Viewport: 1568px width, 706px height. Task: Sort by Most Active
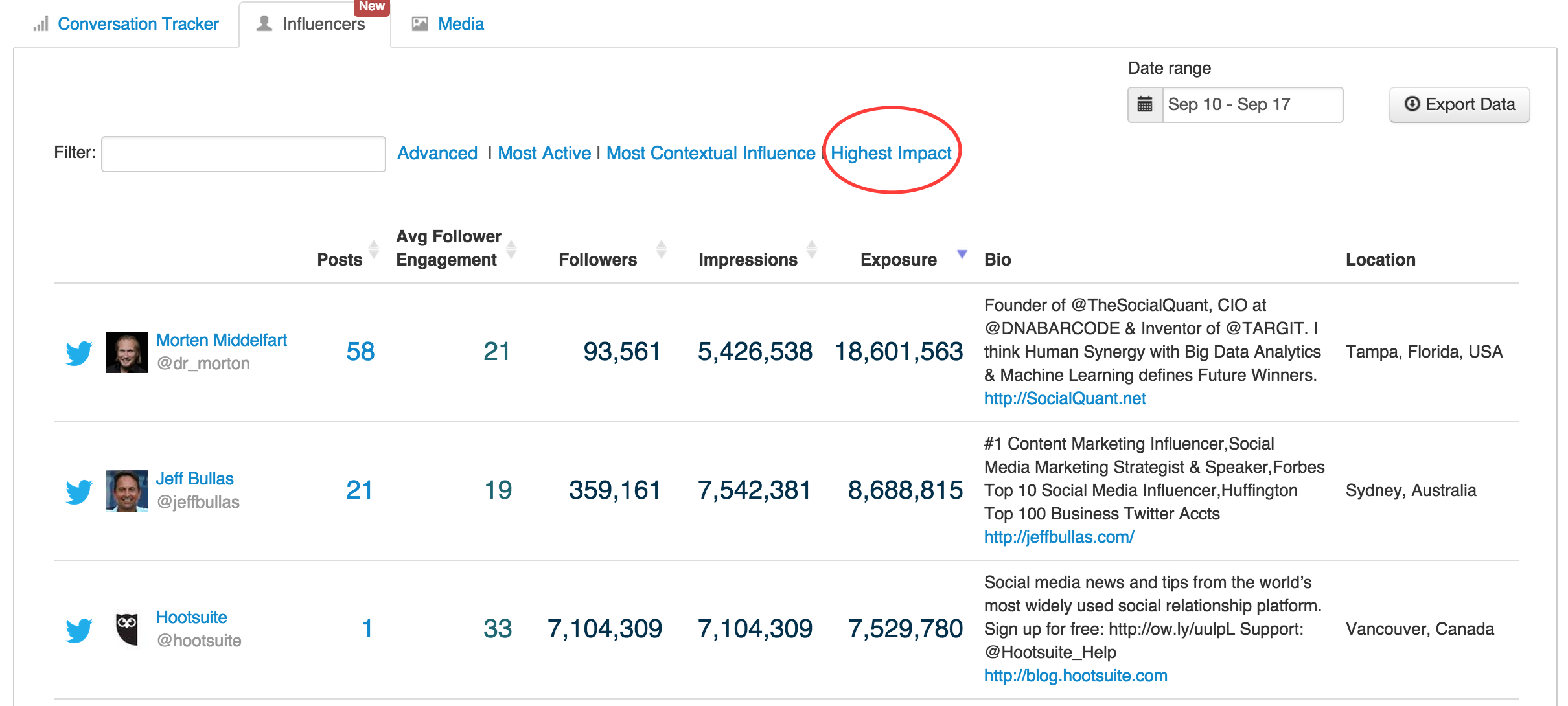point(544,153)
